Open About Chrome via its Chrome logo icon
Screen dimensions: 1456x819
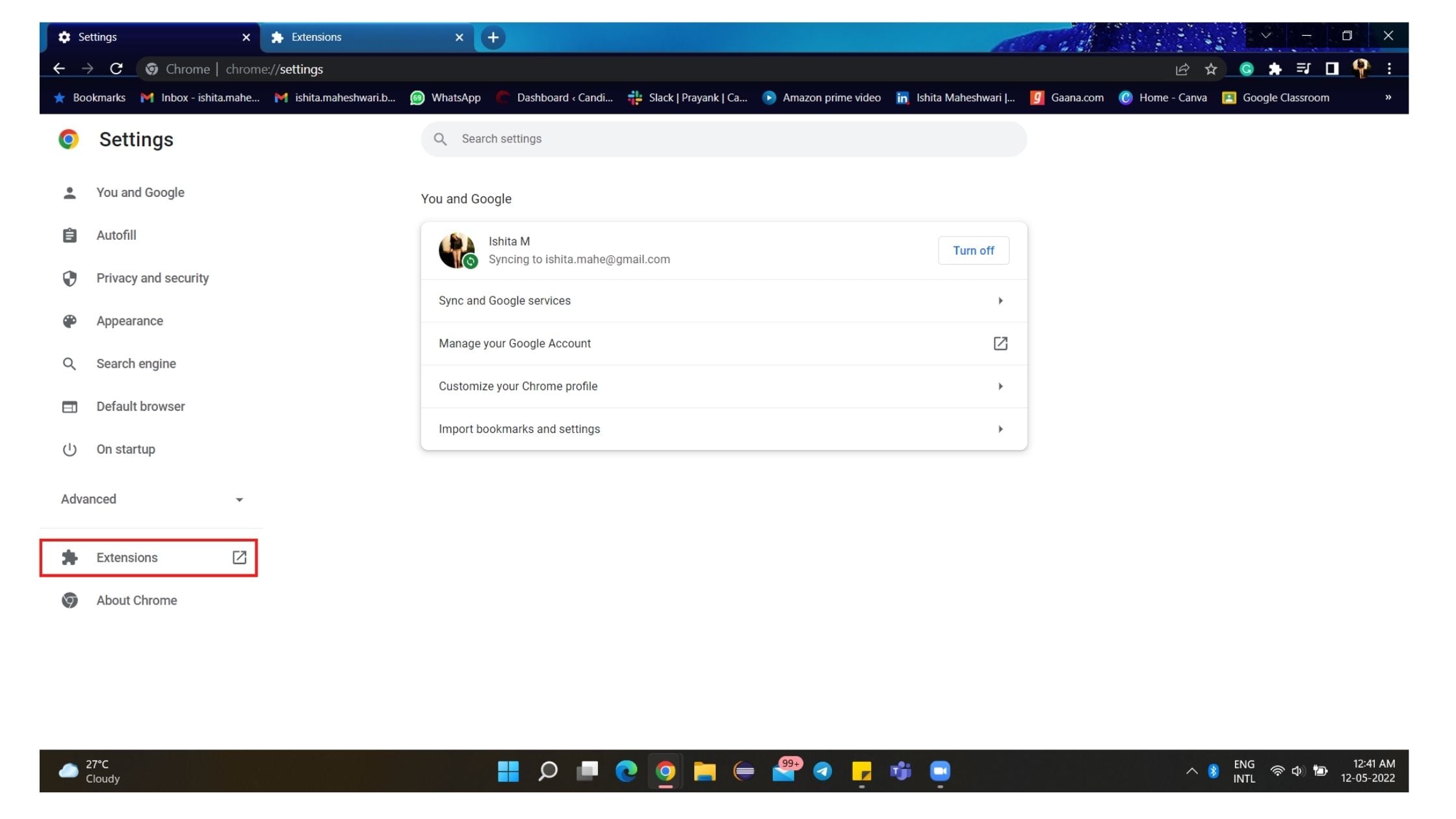click(x=70, y=600)
